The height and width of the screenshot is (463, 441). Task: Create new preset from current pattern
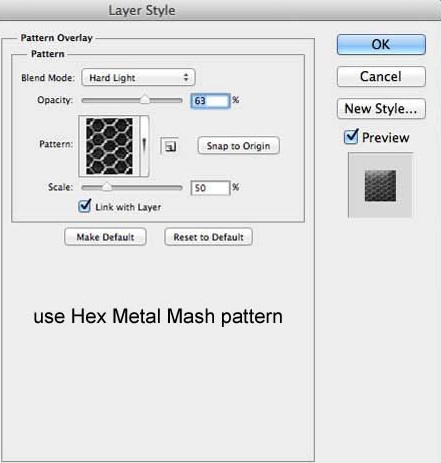[170, 146]
